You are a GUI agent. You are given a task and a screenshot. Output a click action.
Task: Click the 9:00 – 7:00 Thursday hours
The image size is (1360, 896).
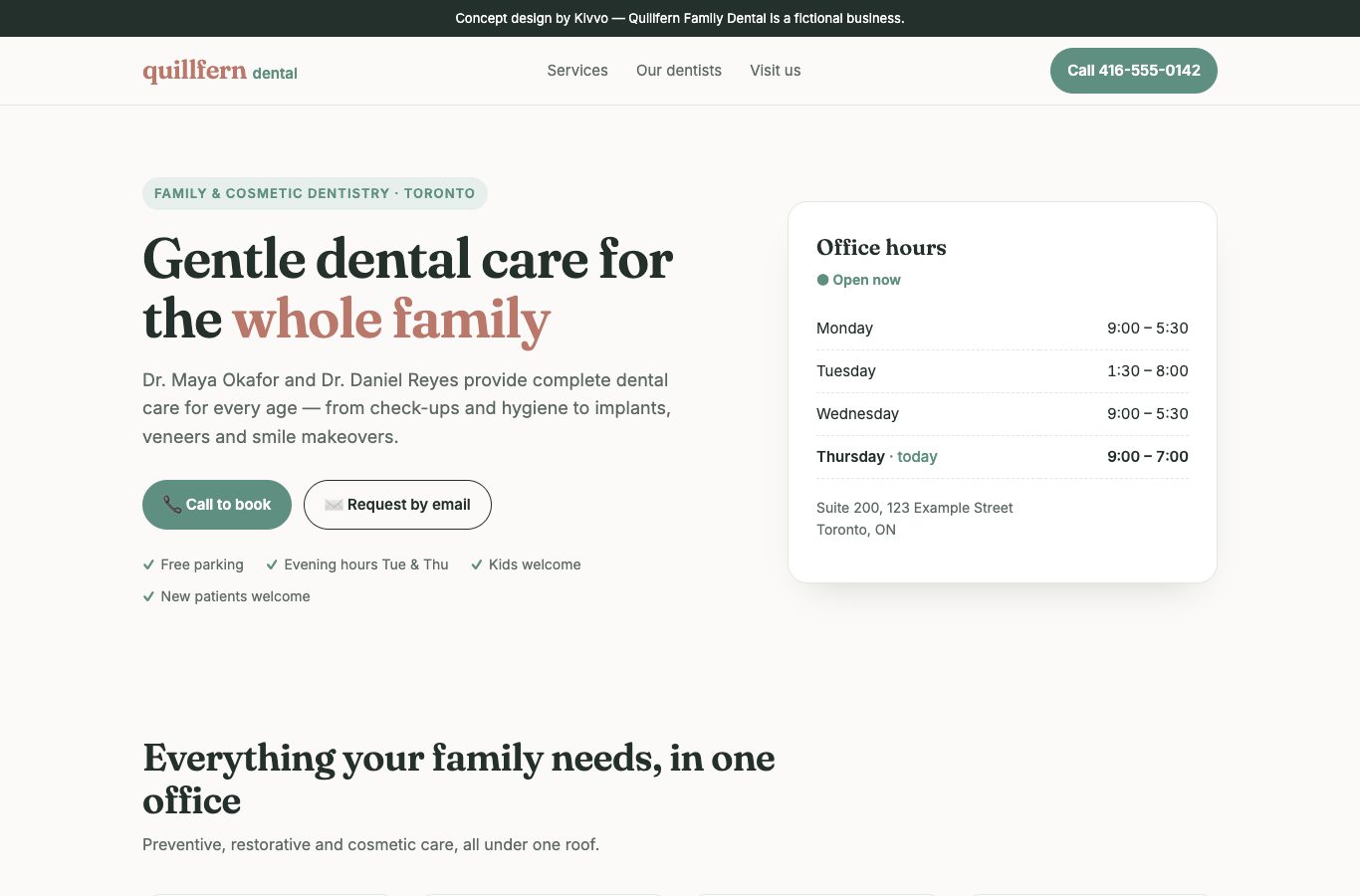1148,457
